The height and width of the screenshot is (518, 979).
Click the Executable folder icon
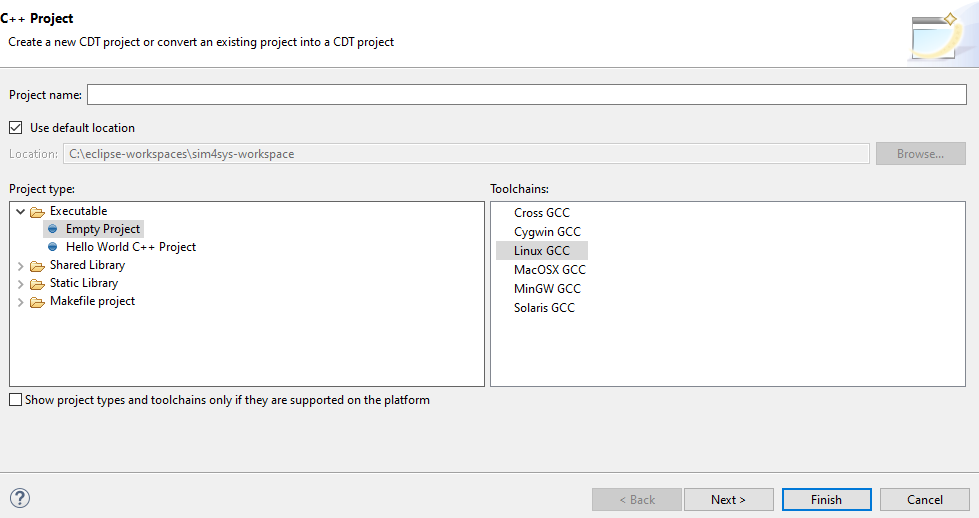pos(37,212)
